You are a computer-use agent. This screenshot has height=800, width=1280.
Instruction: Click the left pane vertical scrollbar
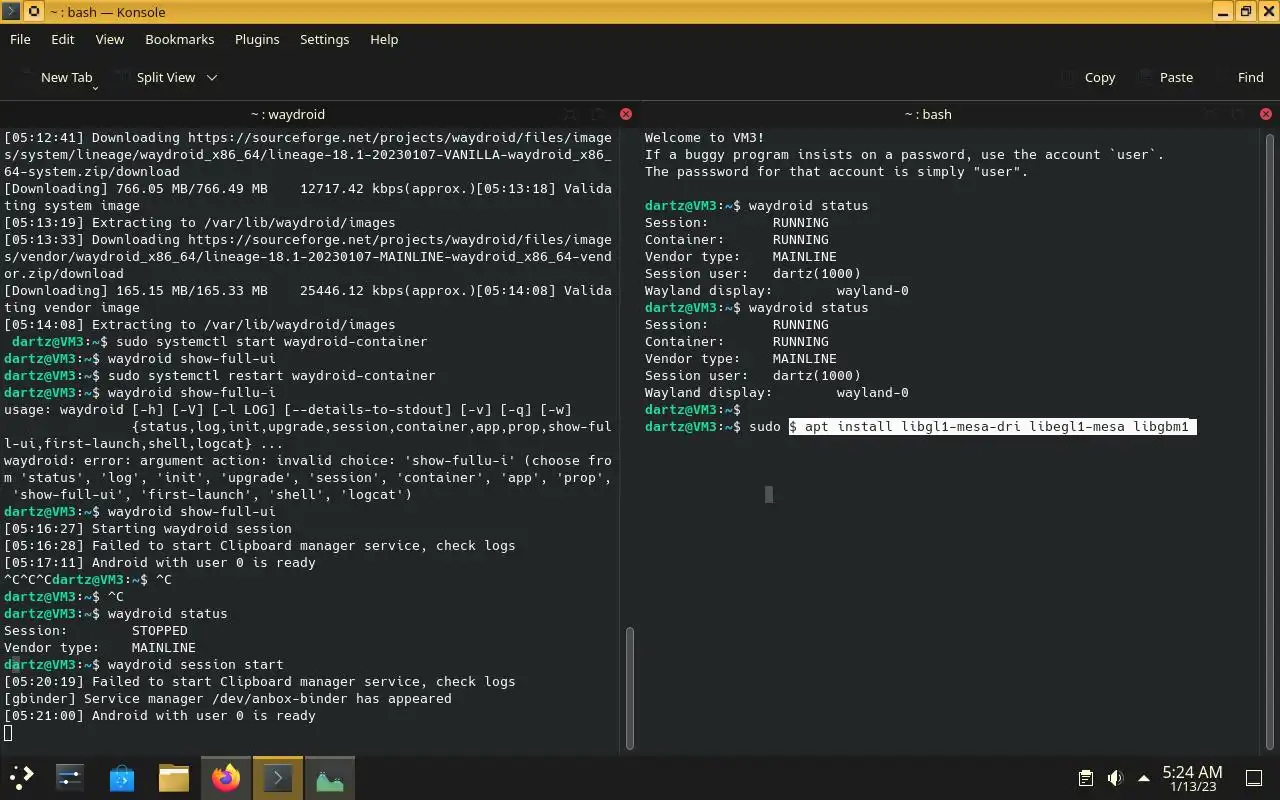pos(629,688)
